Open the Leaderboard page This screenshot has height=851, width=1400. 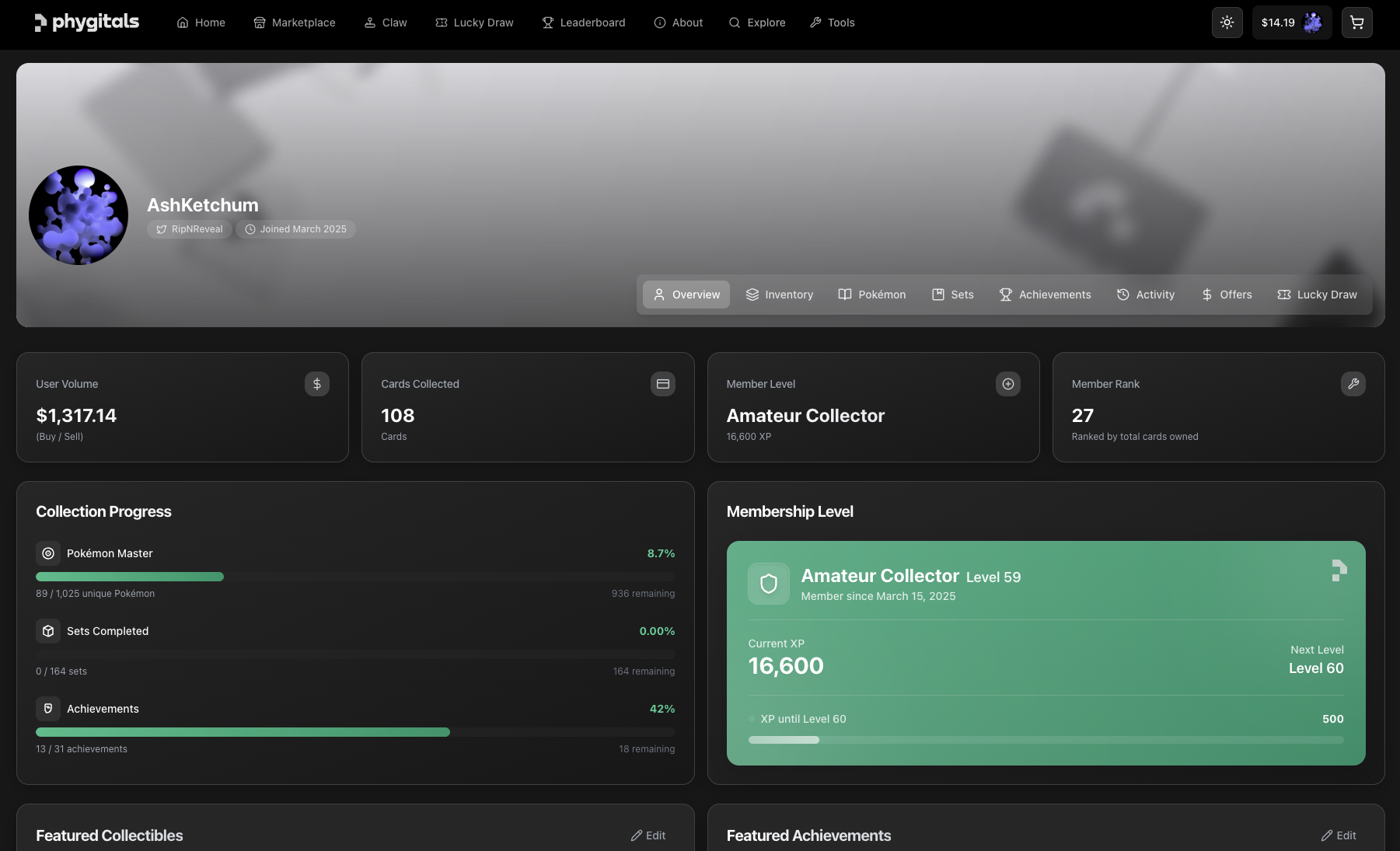point(584,23)
